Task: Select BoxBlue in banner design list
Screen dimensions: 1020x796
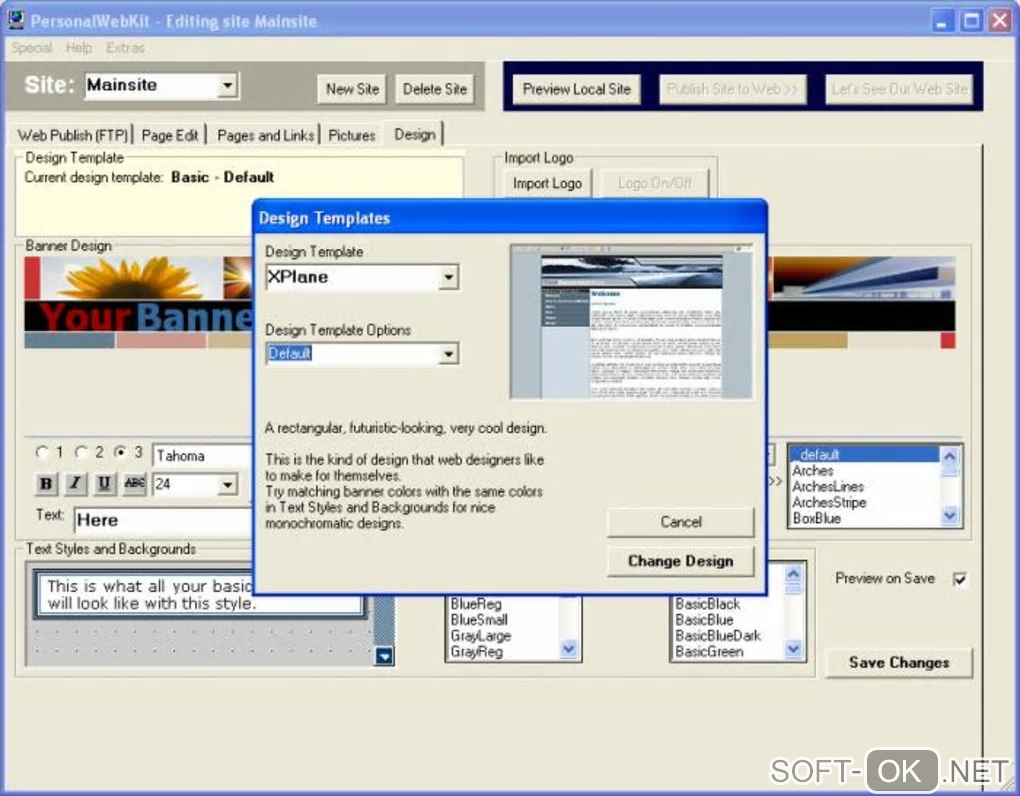Action: [864, 518]
